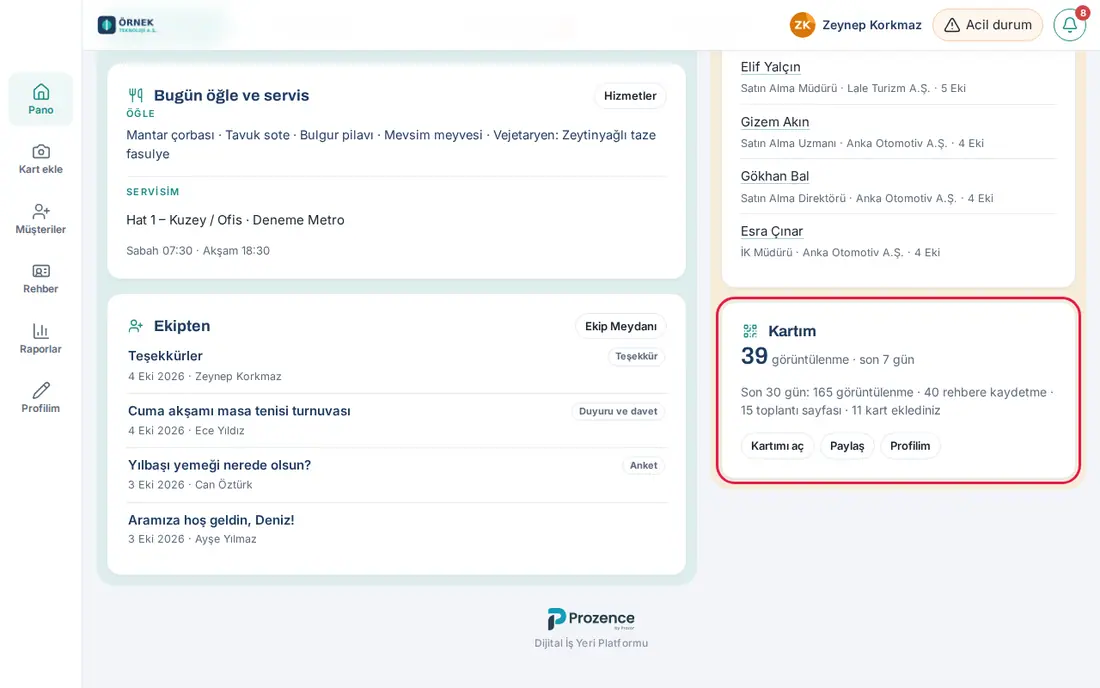Open notifications bell with 8 badge

(x=1070, y=25)
